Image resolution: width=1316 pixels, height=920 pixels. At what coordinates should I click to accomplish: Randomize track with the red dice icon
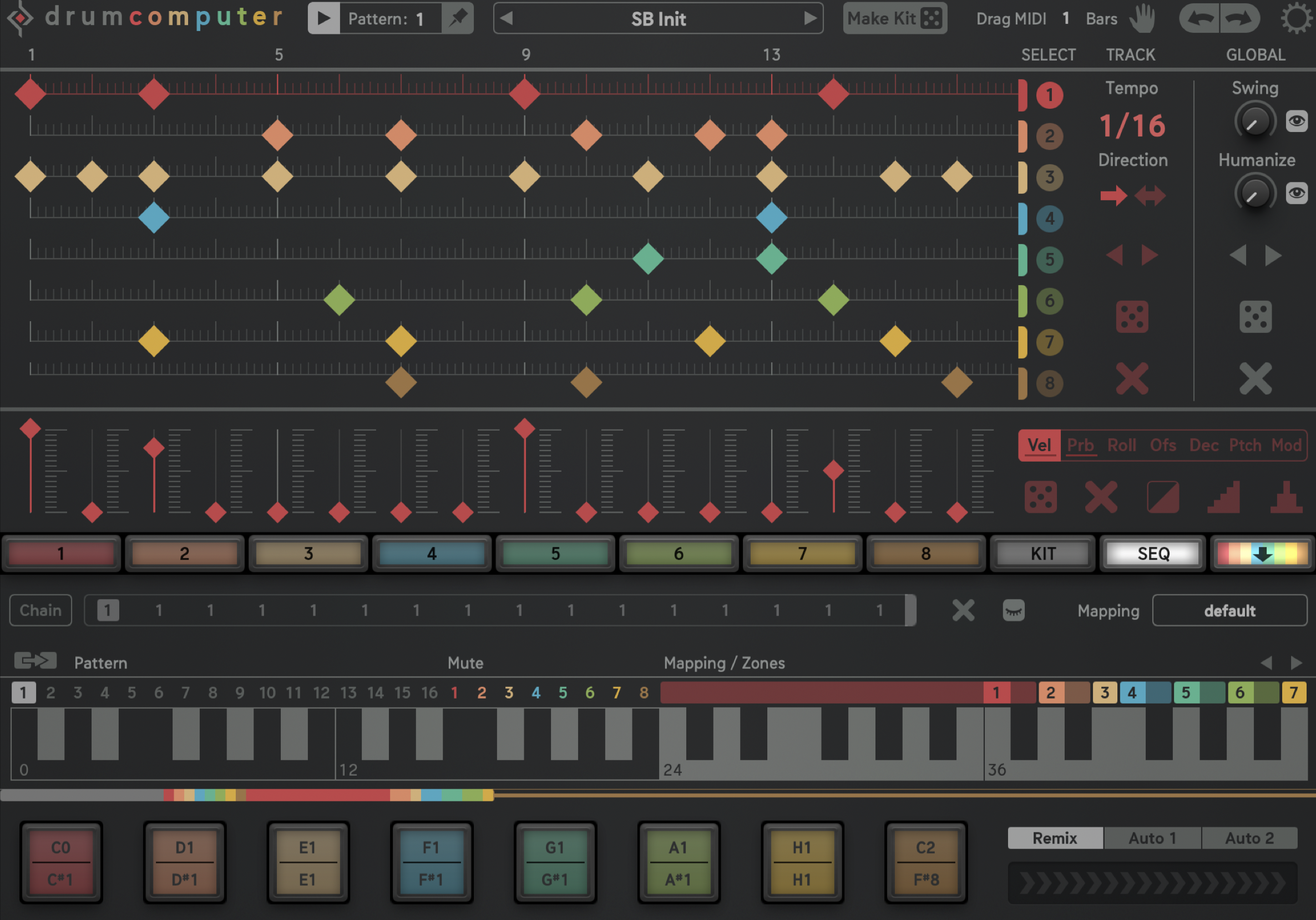tap(1131, 316)
